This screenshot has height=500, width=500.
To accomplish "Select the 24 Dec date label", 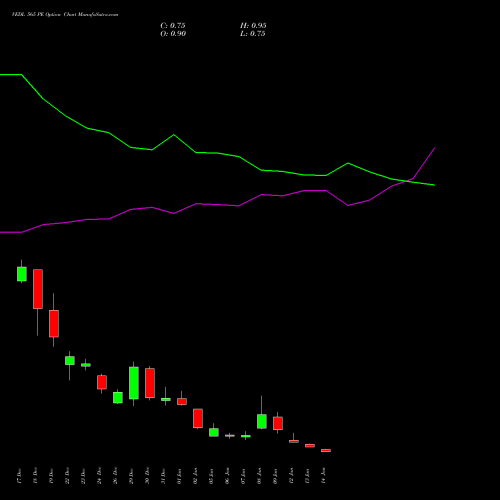I will coord(99,476).
